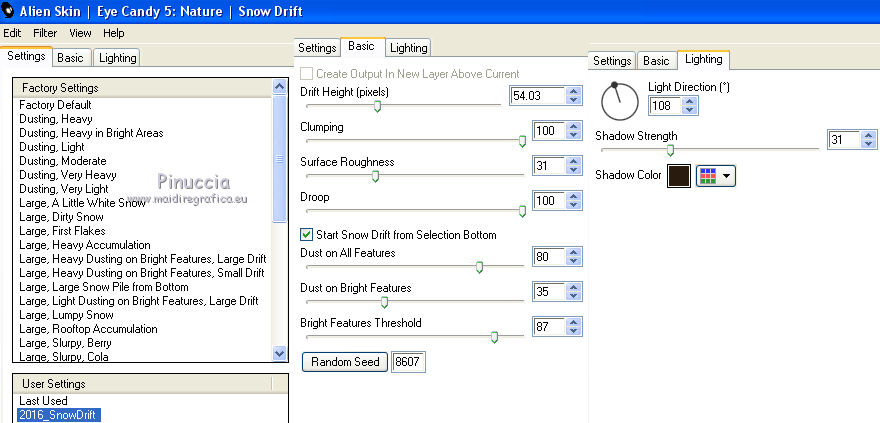Click the Alien Skin title bar icon
Viewport: 880px width, 423px height.
(x=7, y=11)
